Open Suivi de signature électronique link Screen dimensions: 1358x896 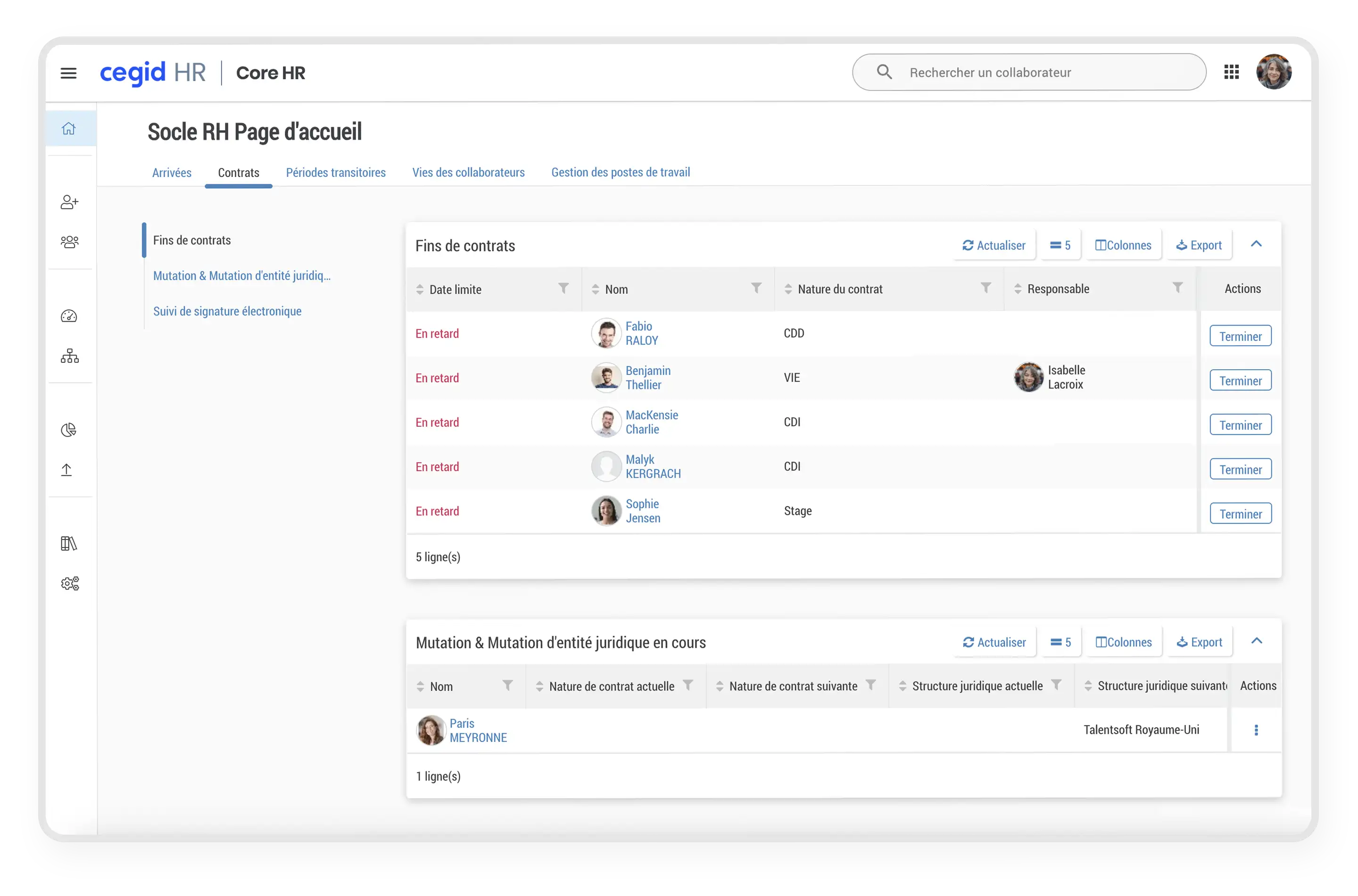click(227, 311)
